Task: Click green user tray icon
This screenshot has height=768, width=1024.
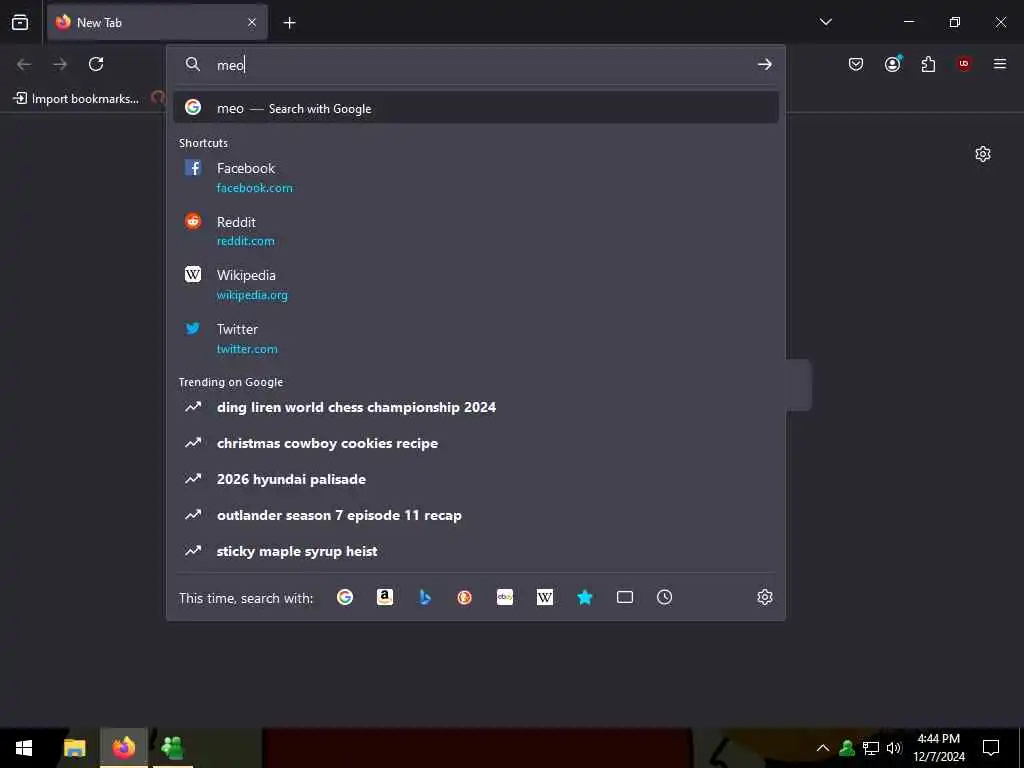Action: coord(847,748)
